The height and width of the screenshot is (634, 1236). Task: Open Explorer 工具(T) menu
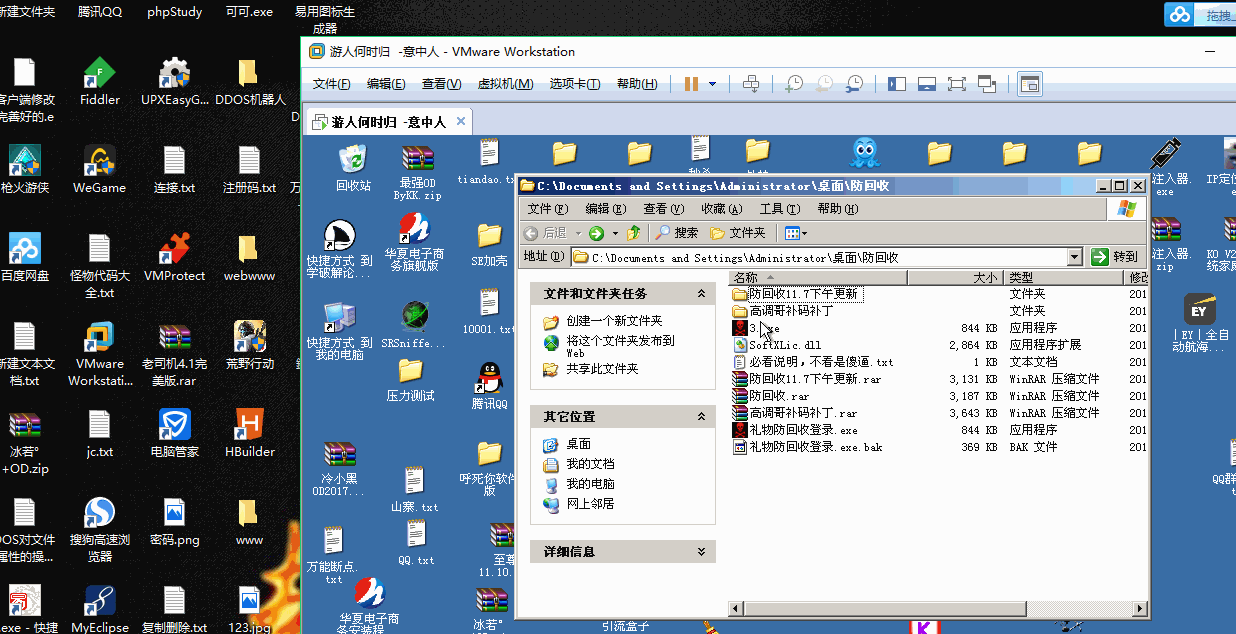[x=779, y=209]
